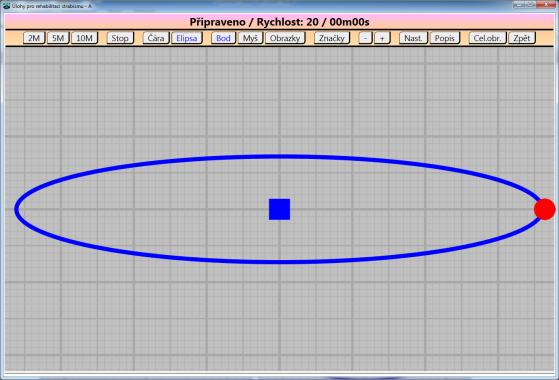Go back with Zpět button
The image size is (559, 380).
pos(522,38)
